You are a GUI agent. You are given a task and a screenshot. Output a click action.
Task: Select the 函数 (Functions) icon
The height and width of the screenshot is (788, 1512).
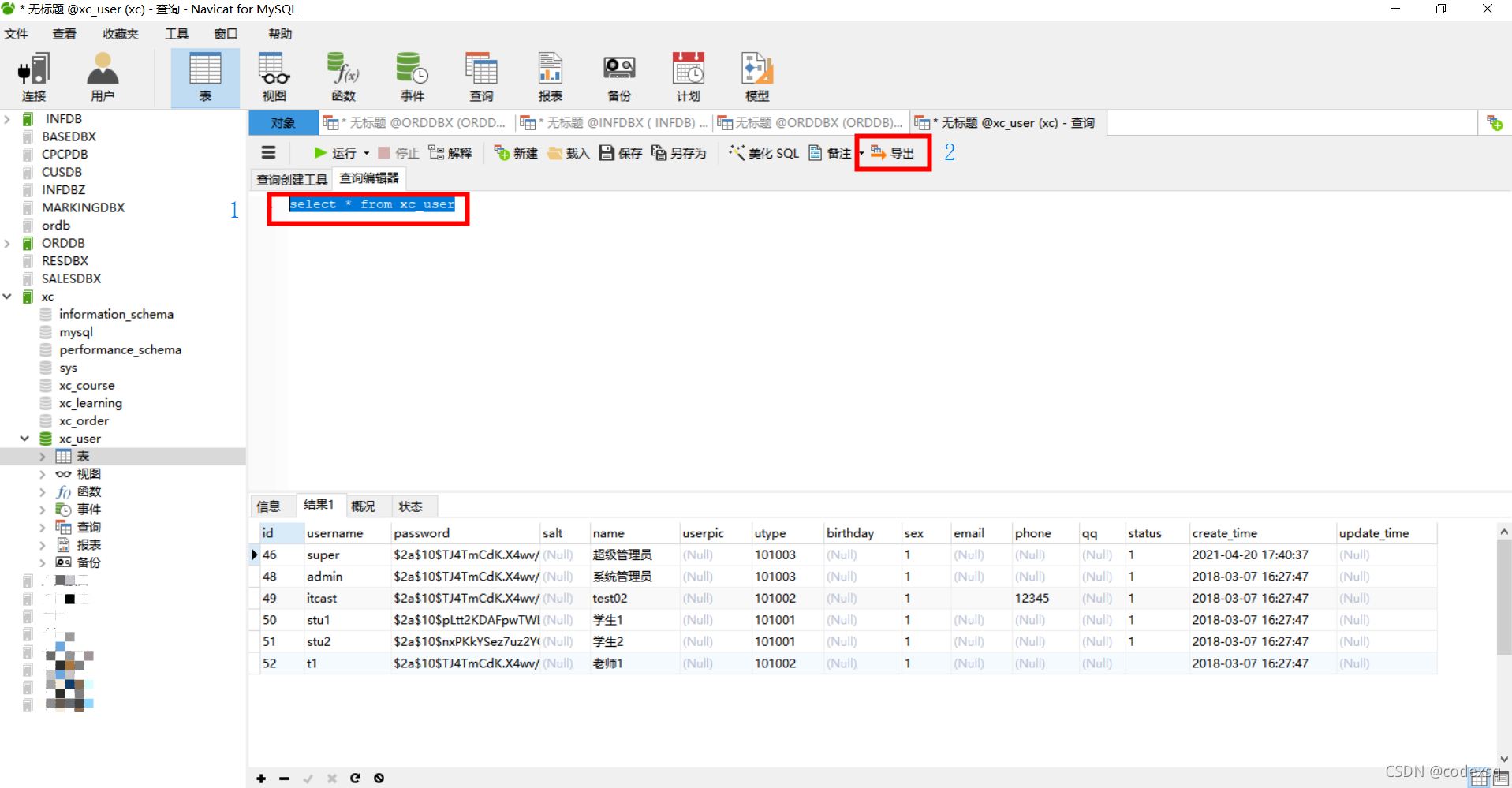pos(342,75)
